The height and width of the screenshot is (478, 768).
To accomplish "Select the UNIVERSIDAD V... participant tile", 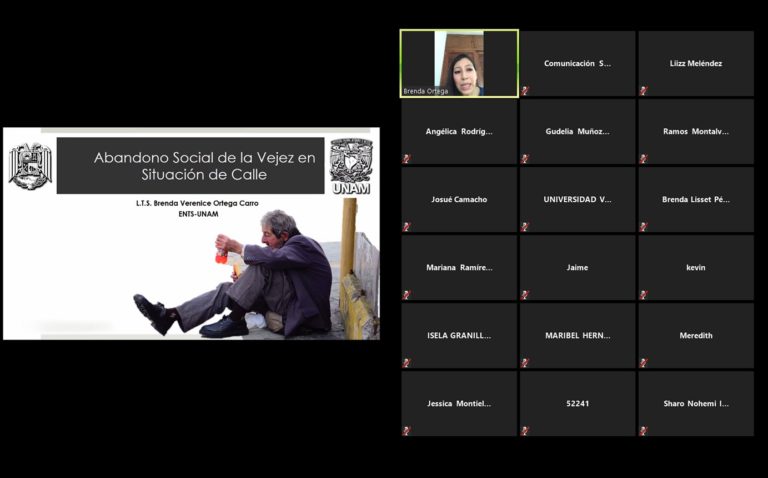I will [x=577, y=199].
